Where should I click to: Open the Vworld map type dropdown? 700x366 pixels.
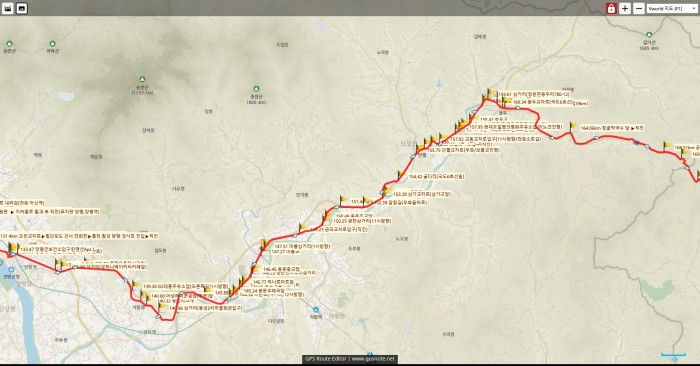(672, 8)
